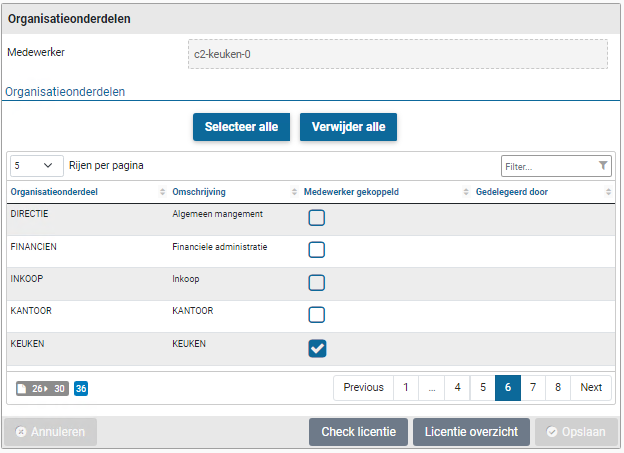
Task: Sort by Organisatieonderdeel column arrows
Action: tap(163, 192)
